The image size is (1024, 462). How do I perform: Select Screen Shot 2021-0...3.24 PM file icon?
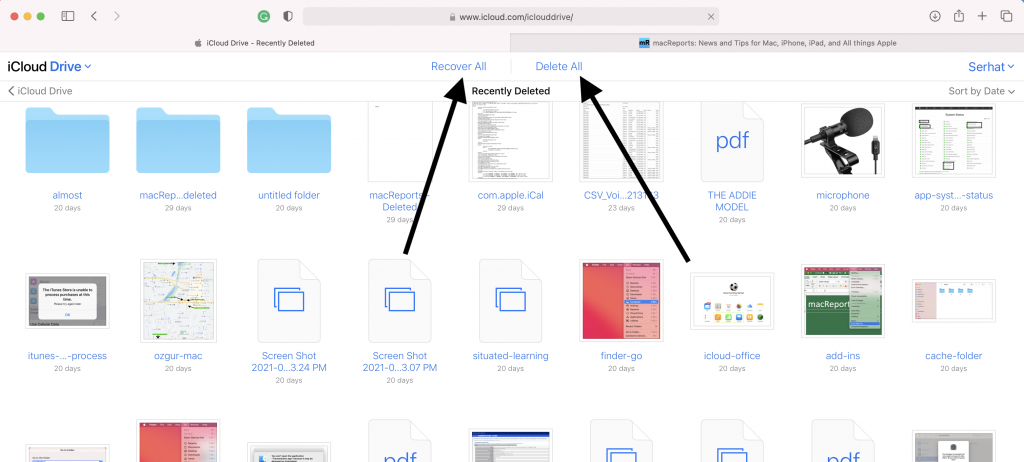(x=289, y=301)
